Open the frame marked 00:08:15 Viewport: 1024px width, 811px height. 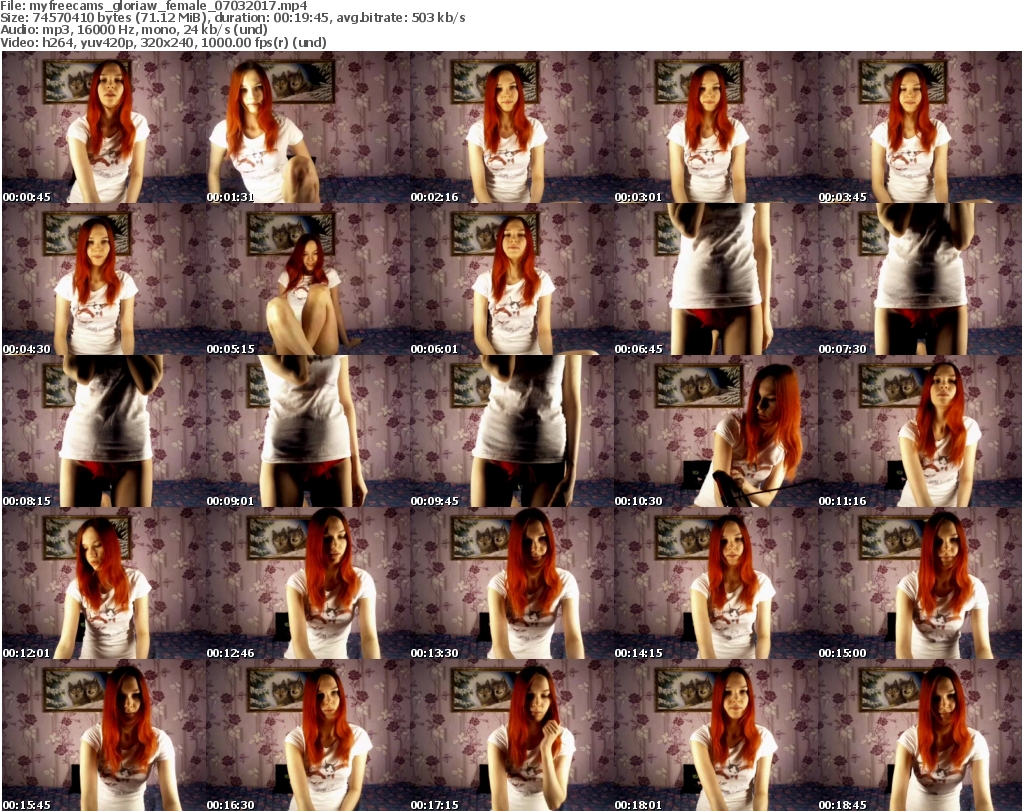[104, 431]
